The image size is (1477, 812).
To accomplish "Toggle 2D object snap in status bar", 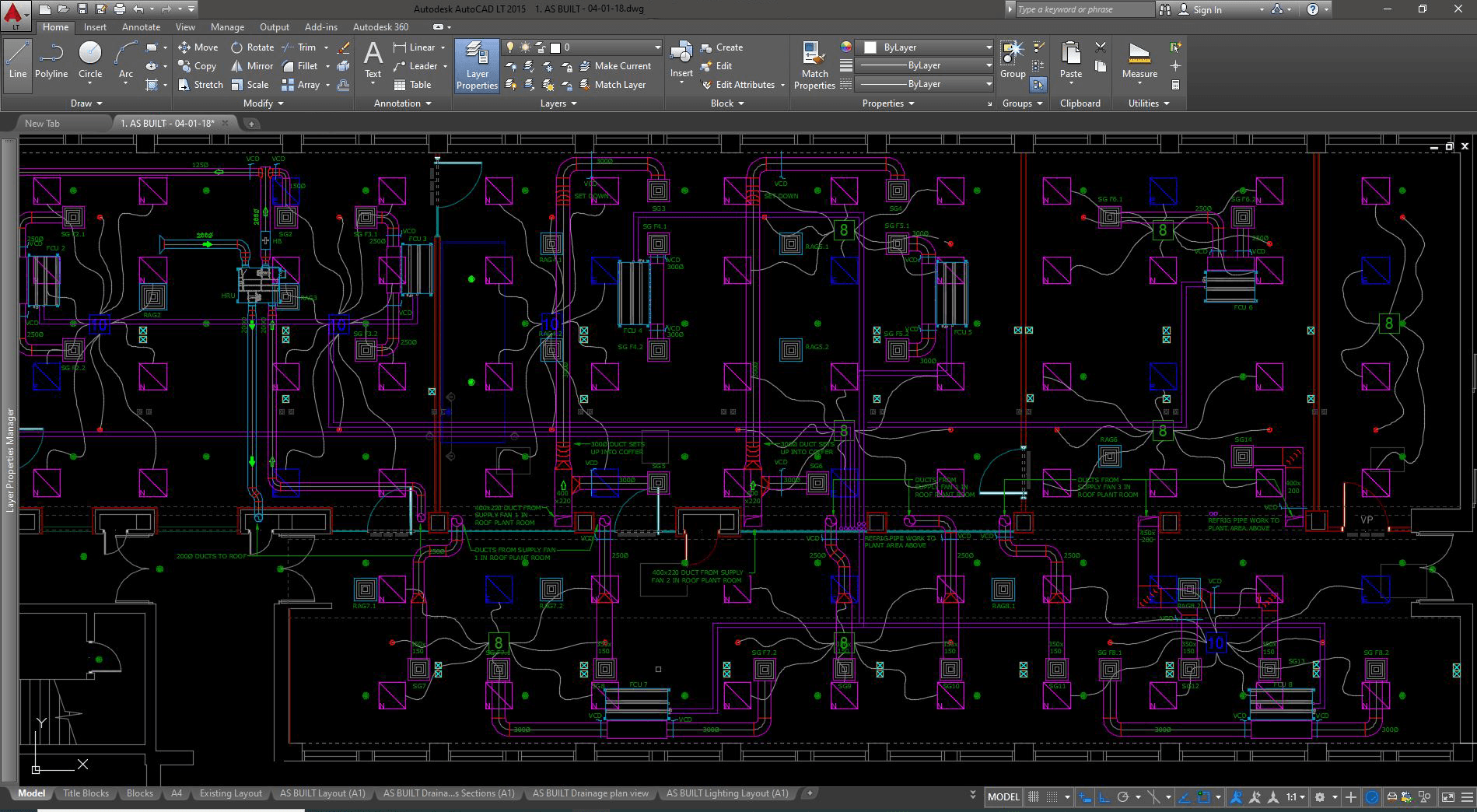I will point(1204,796).
